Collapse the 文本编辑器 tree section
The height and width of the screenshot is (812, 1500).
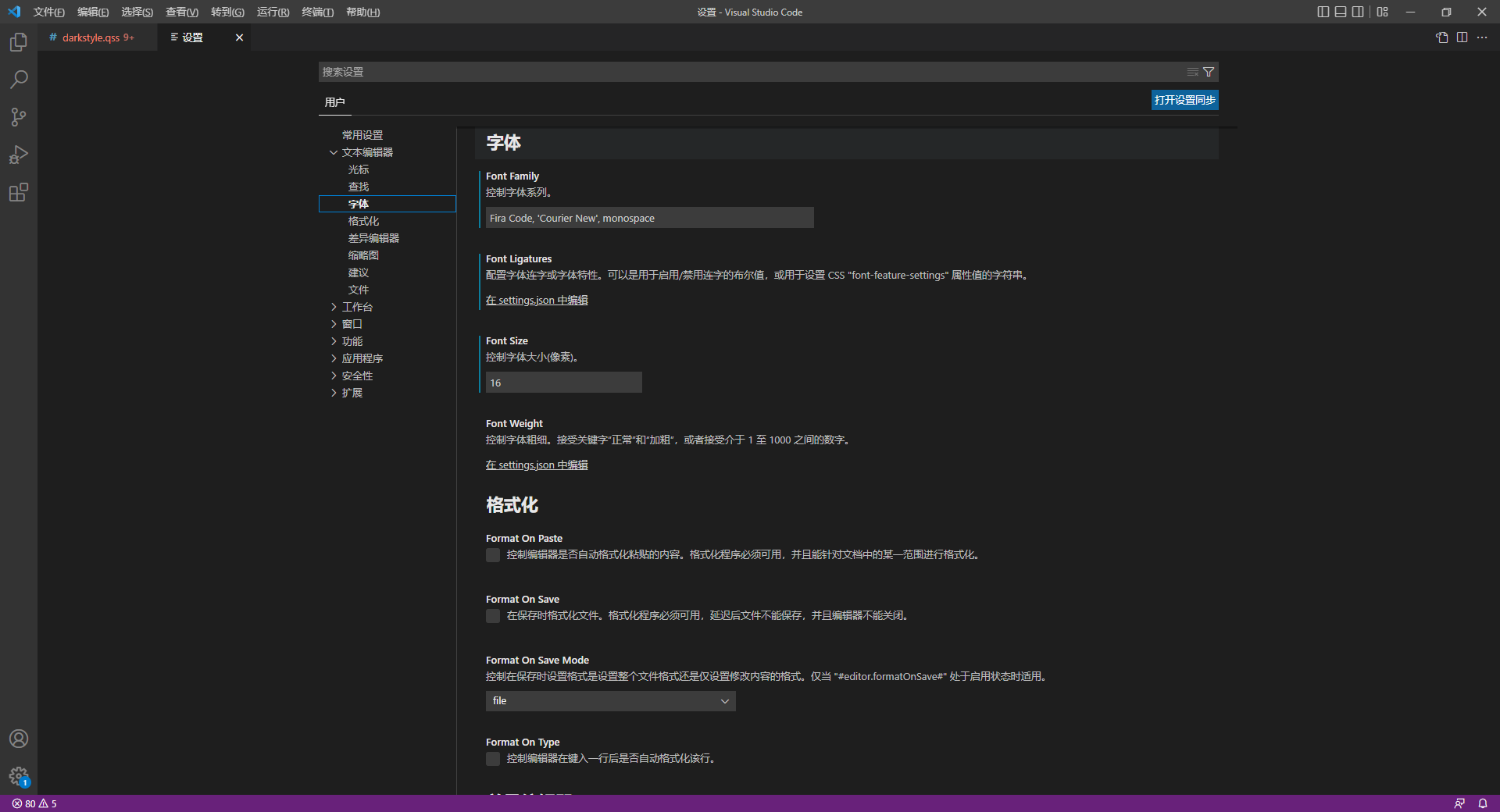[x=334, y=152]
